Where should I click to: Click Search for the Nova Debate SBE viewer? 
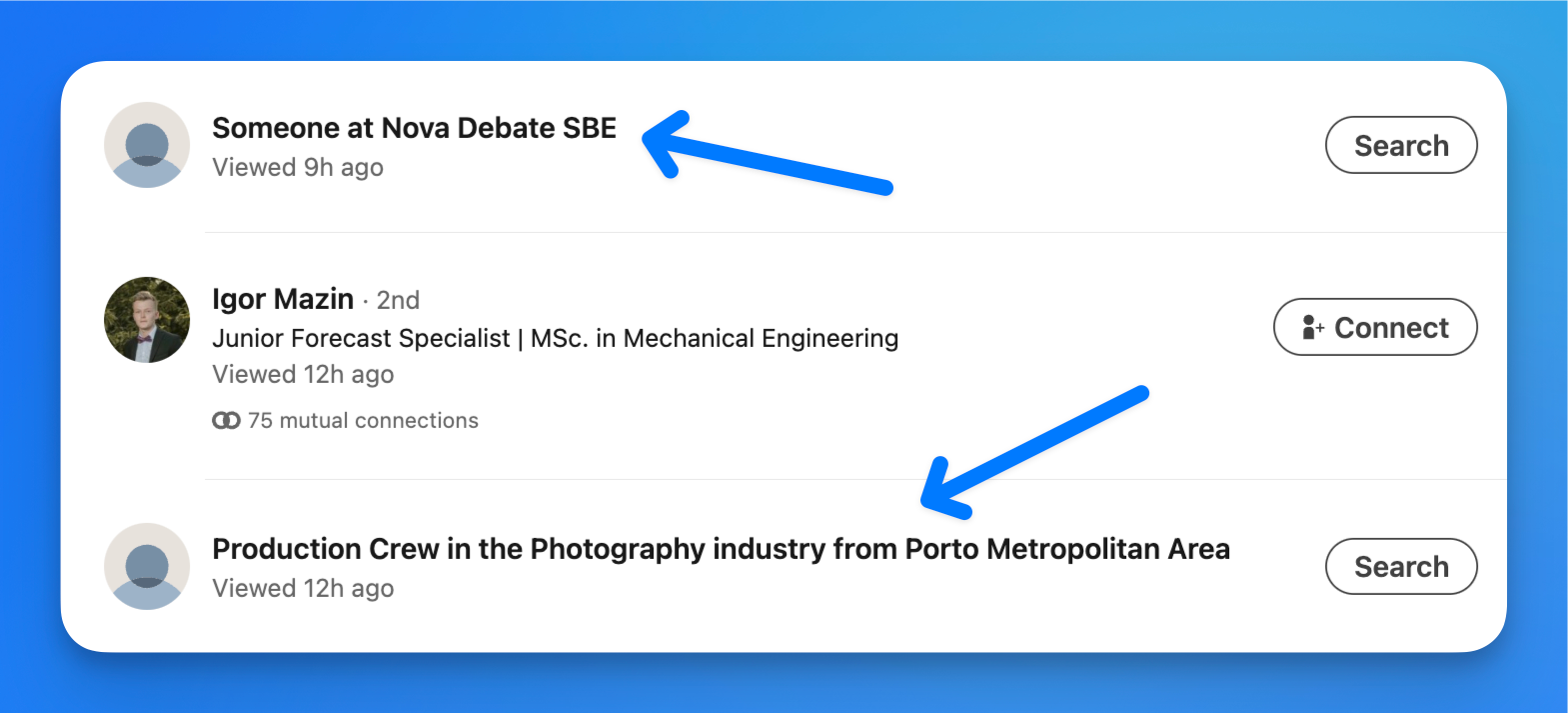1400,145
